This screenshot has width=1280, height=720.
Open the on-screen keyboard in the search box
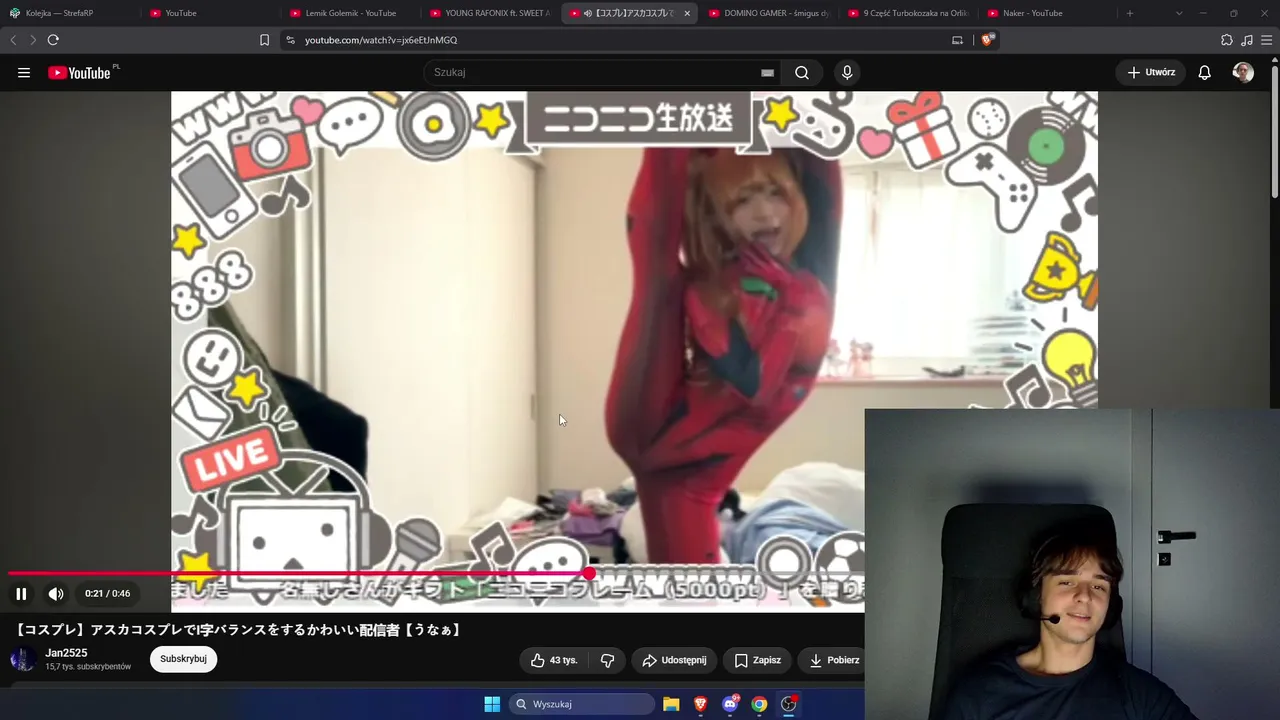point(767,72)
